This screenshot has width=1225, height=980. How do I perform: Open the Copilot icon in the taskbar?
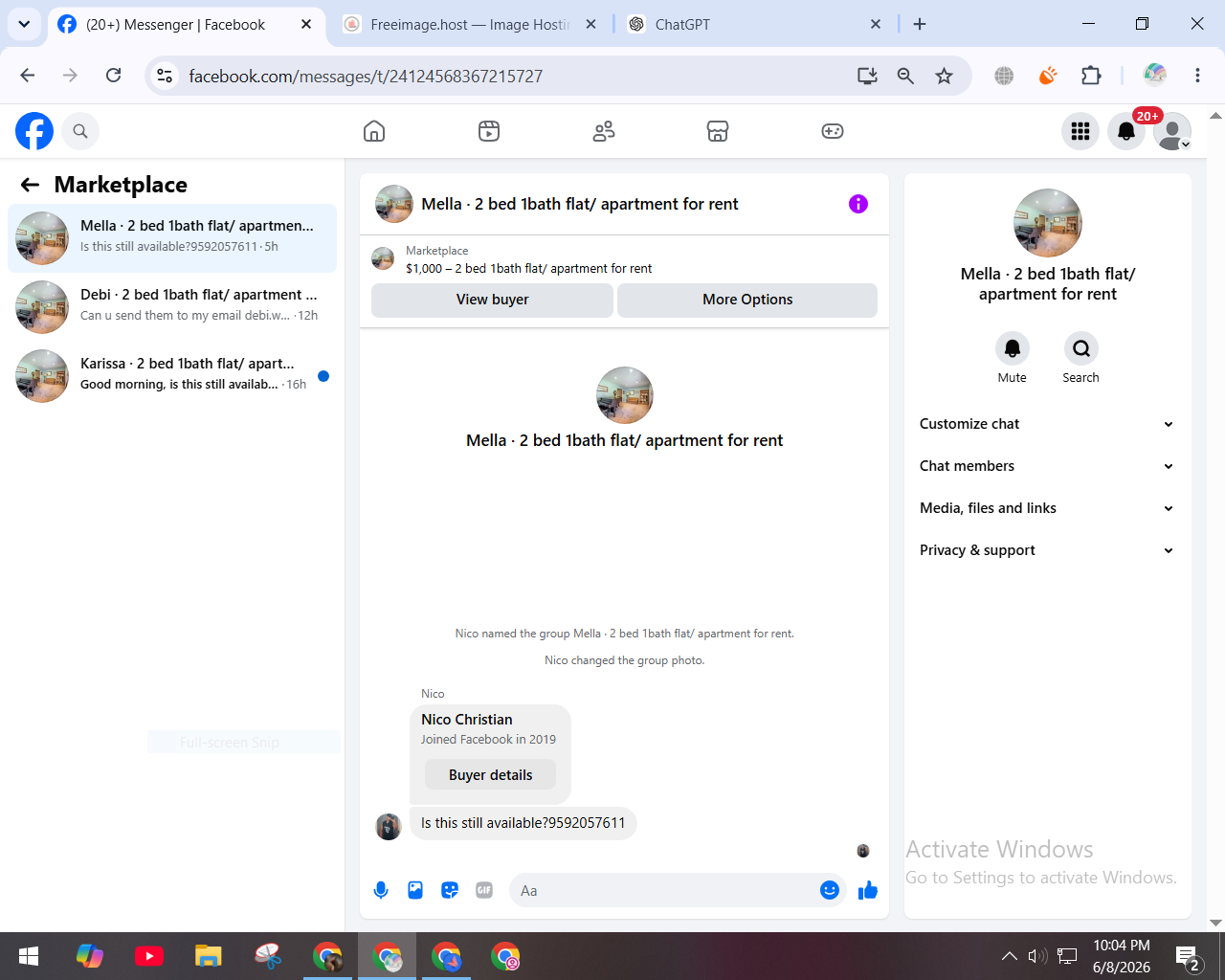[90, 956]
